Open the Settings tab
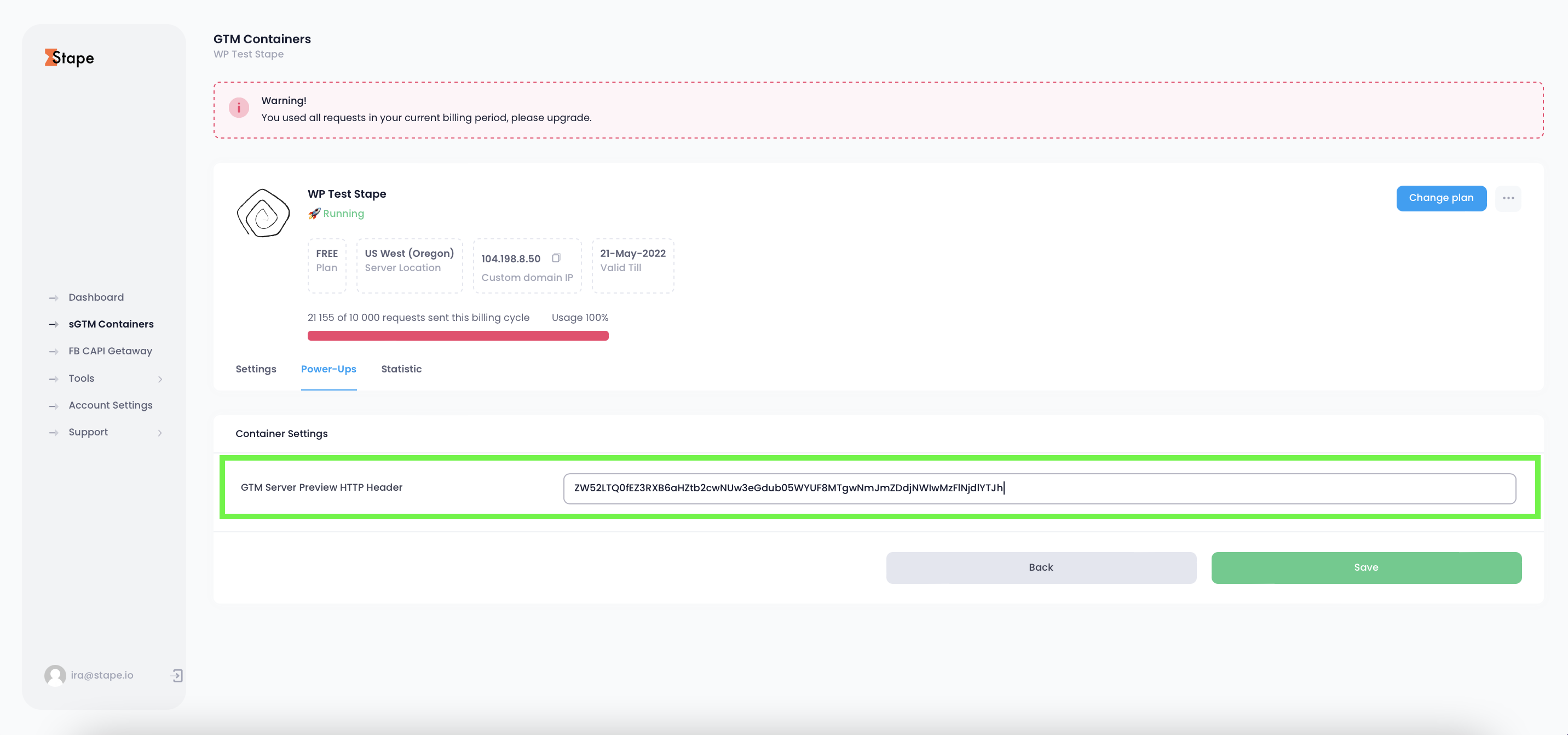1568x735 pixels. click(256, 369)
